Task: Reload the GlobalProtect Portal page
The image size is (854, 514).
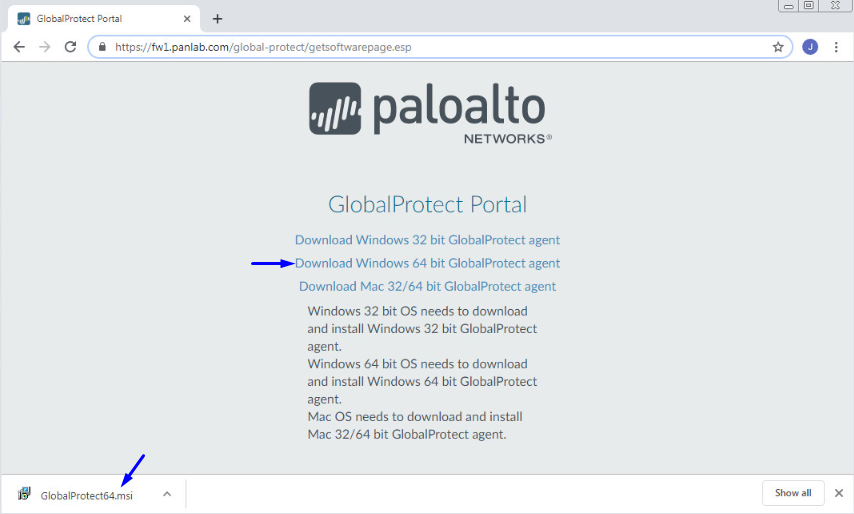Action: coord(70,47)
